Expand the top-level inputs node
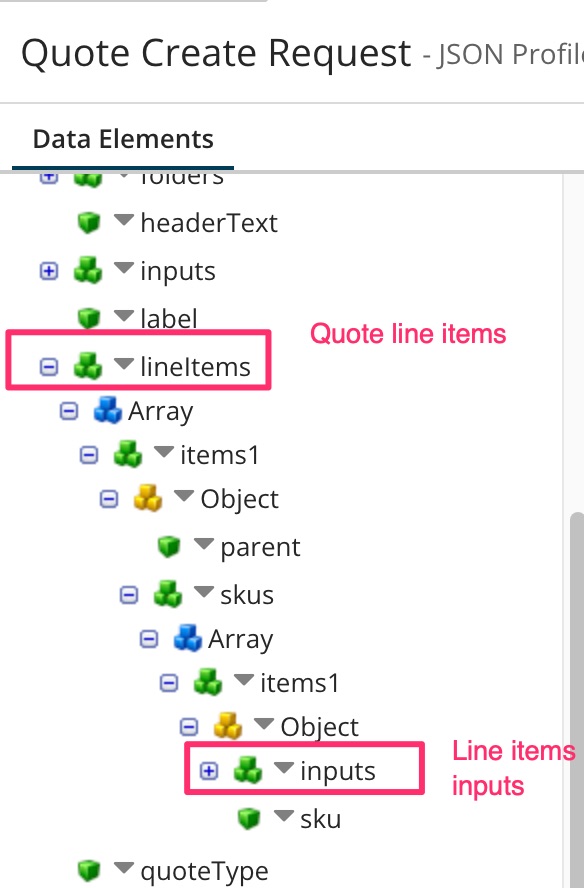The image size is (588, 888). pyautogui.click(x=47, y=270)
